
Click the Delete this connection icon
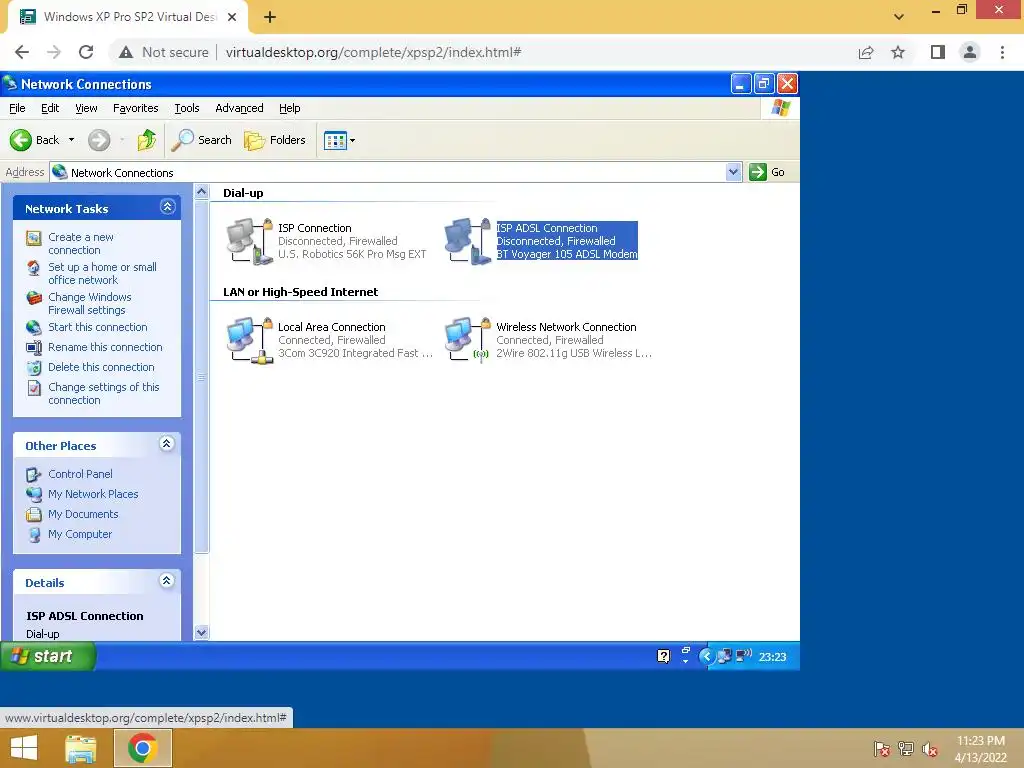33,368
